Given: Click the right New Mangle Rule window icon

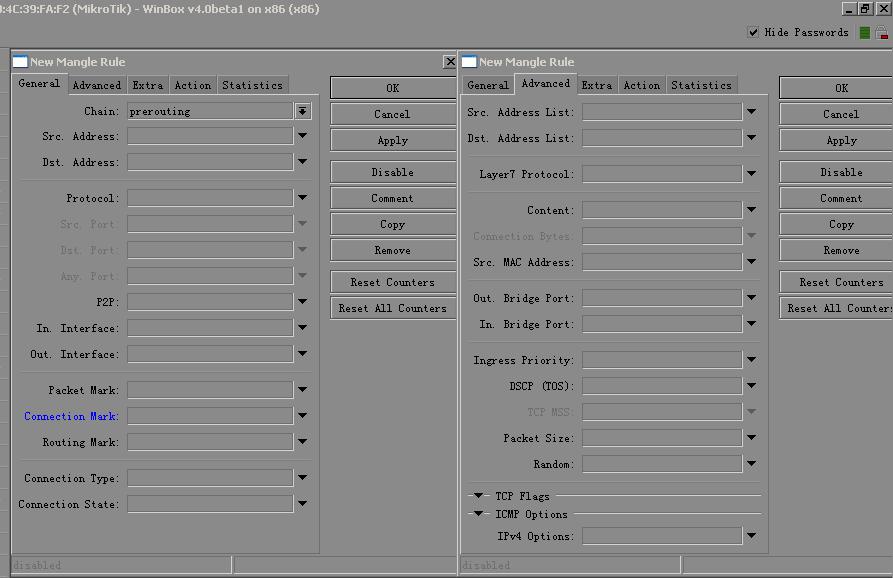Looking at the screenshot, I should point(469,62).
